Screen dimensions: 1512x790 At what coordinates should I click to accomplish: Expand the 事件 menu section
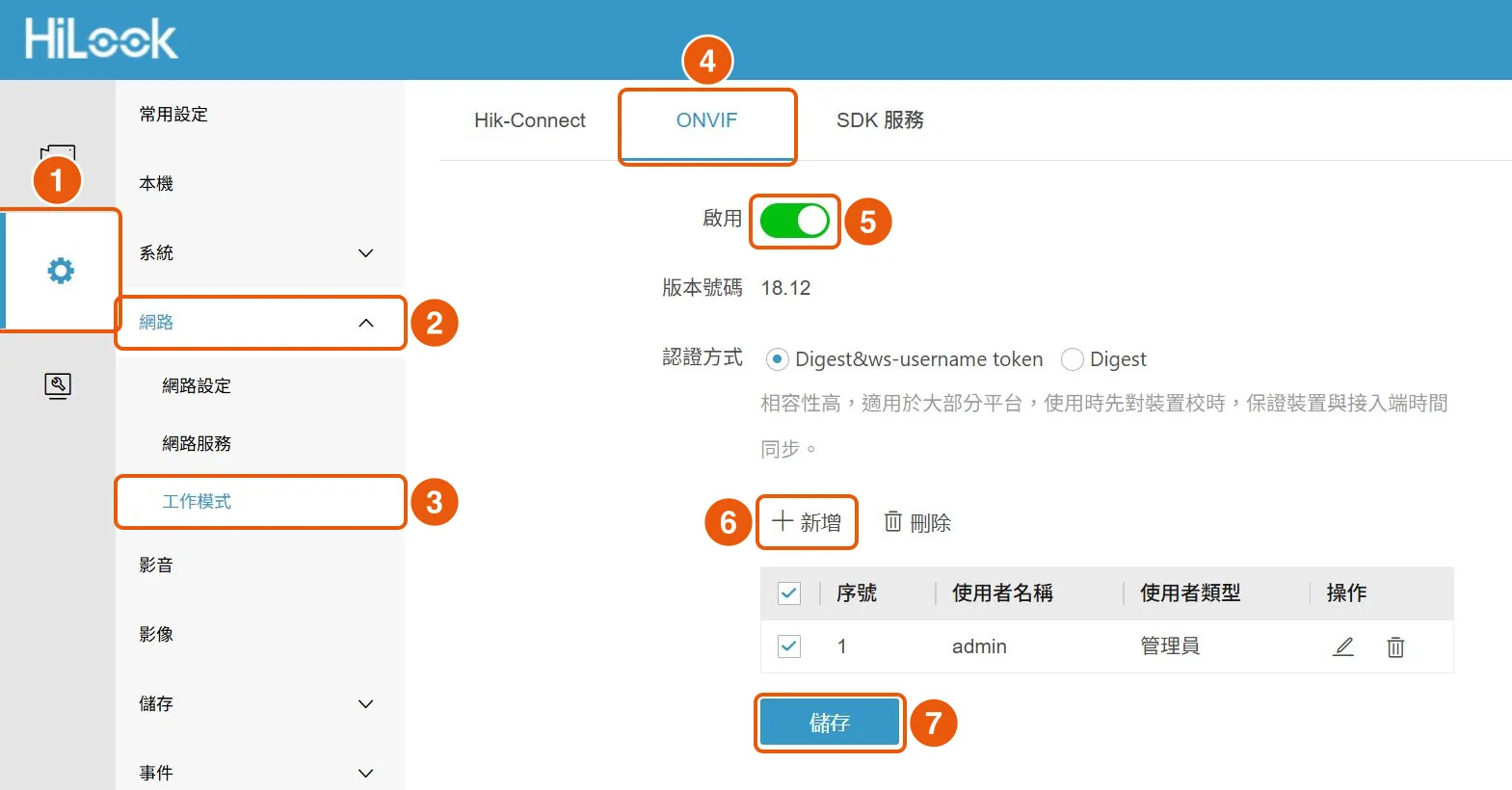pos(258,774)
